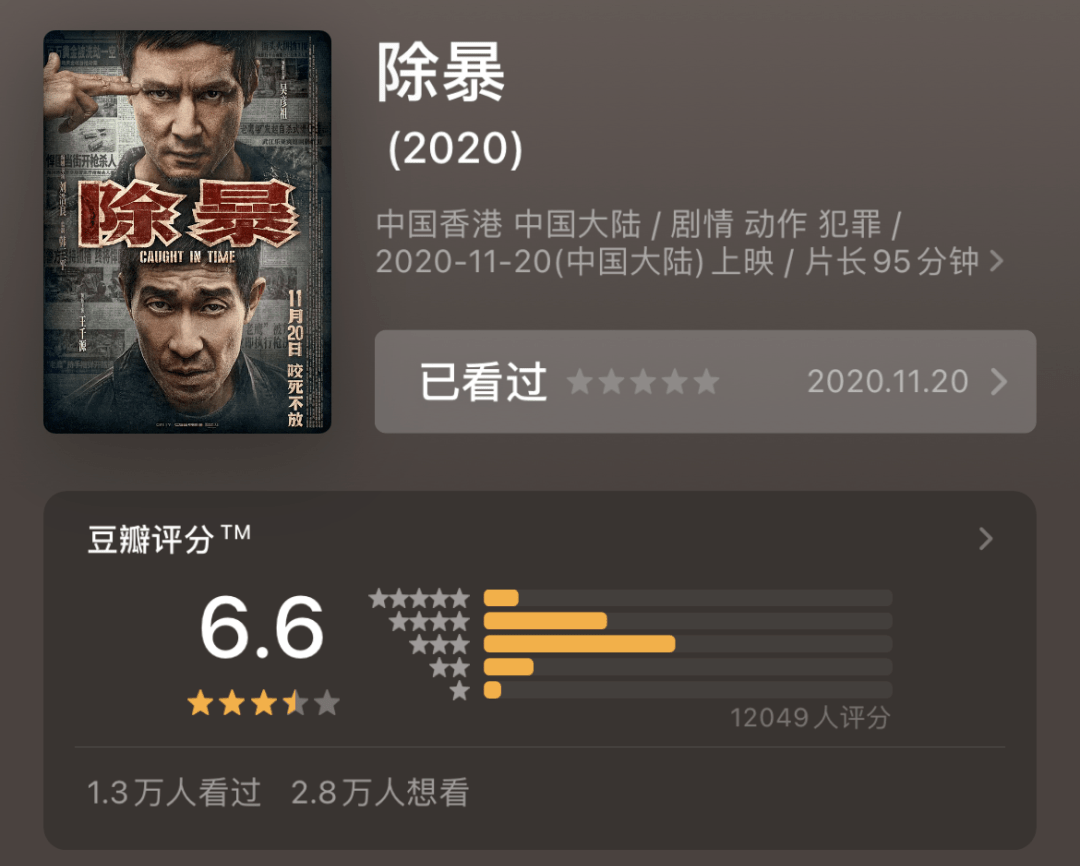Expand the watched-status row with the right chevron
Image resolution: width=1080 pixels, height=866 pixels.
[1000, 382]
